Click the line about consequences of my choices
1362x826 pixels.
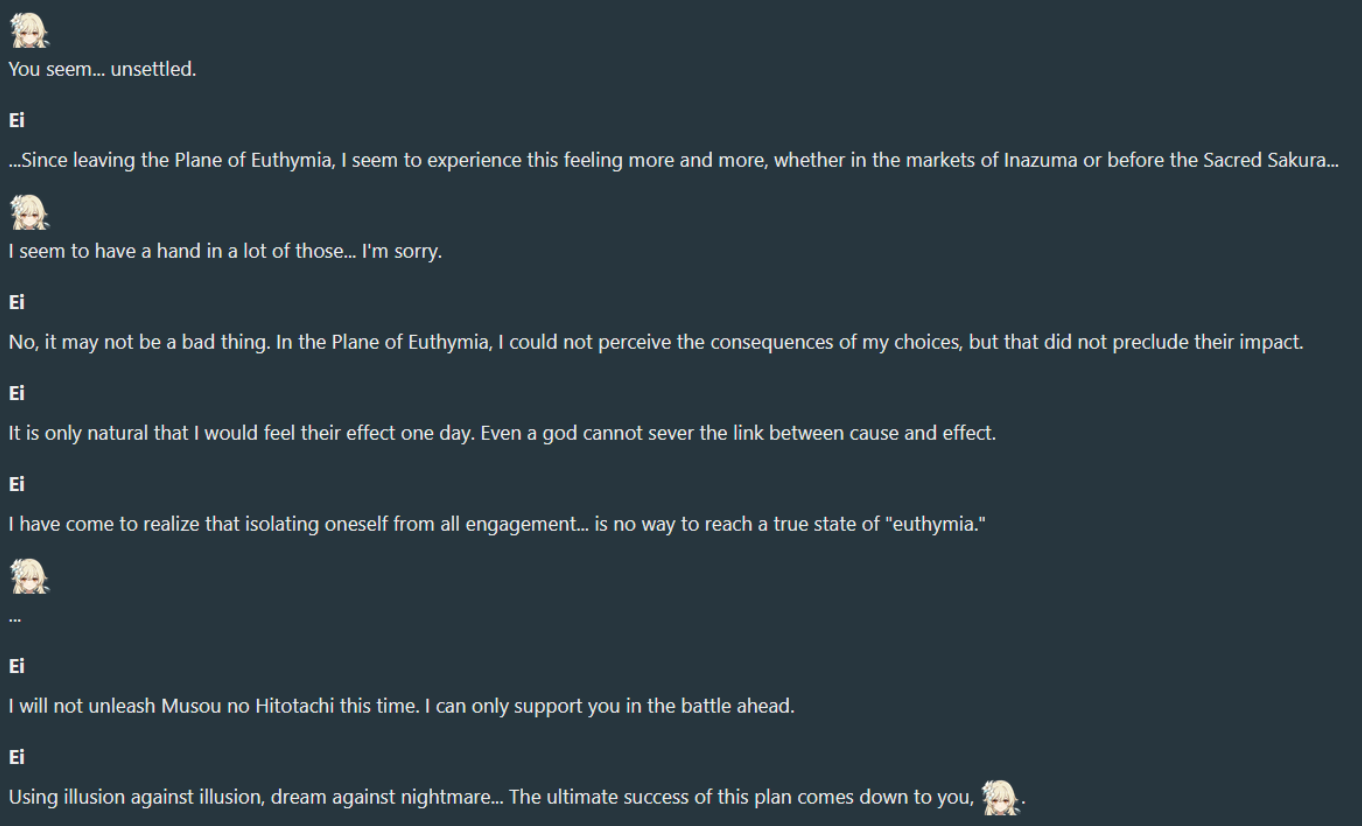[656, 342]
